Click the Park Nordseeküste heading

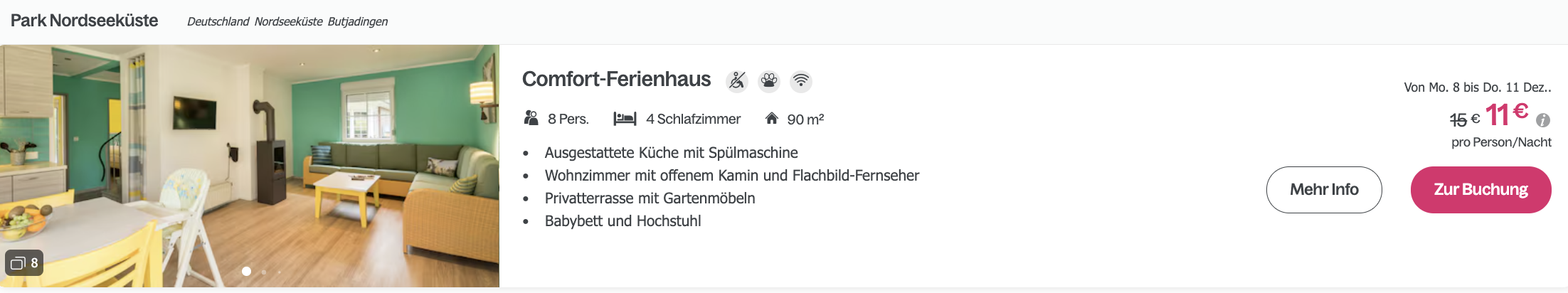(x=84, y=21)
